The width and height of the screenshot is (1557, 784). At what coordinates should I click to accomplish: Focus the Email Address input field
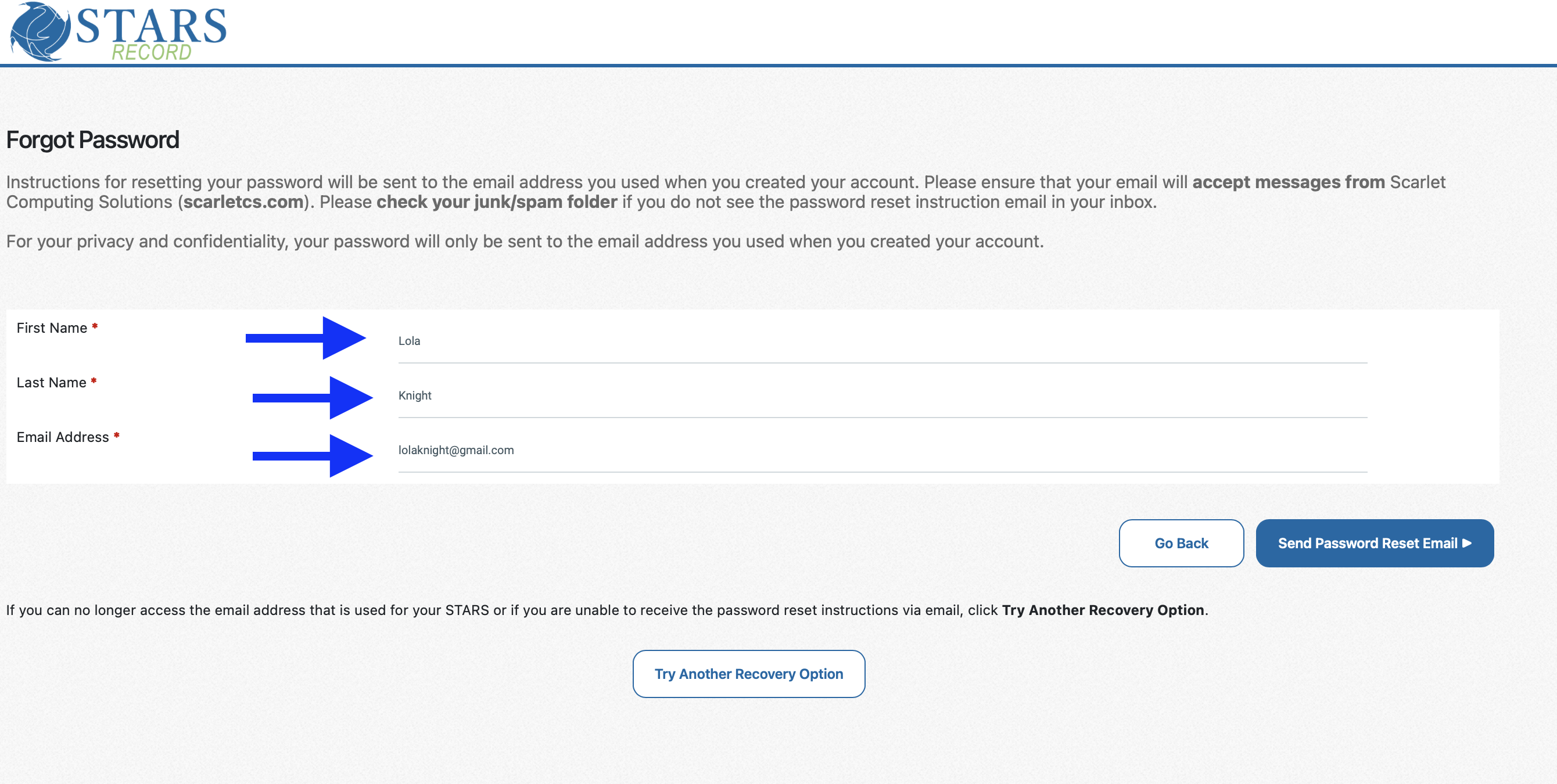[882, 450]
